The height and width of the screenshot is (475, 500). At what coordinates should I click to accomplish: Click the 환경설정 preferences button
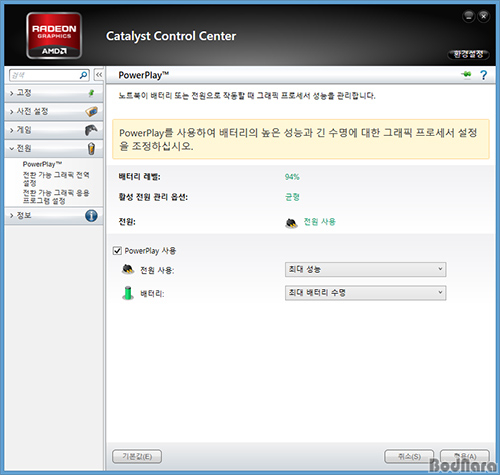468,54
